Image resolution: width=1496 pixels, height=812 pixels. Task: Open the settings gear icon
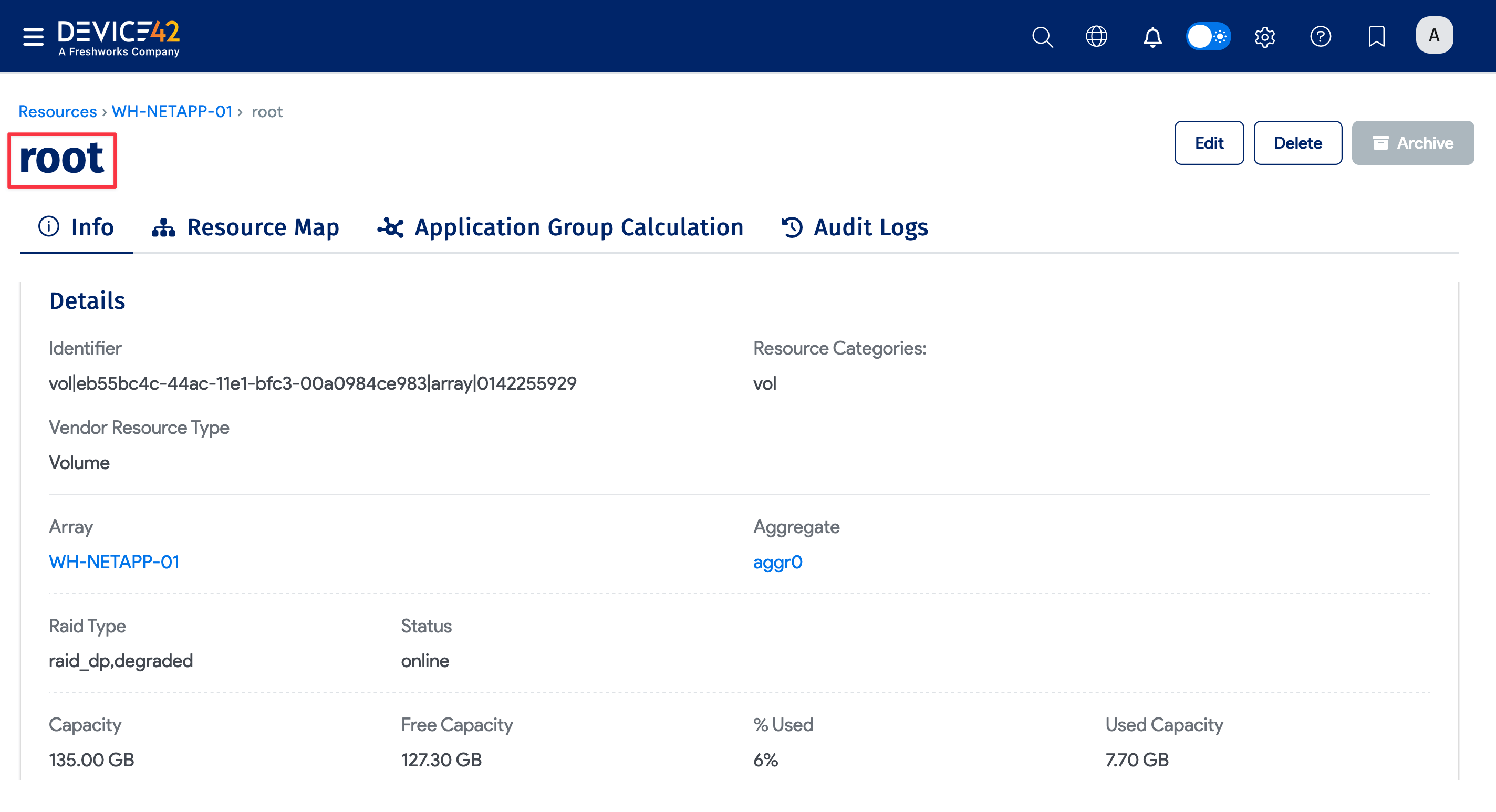(x=1264, y=37)
